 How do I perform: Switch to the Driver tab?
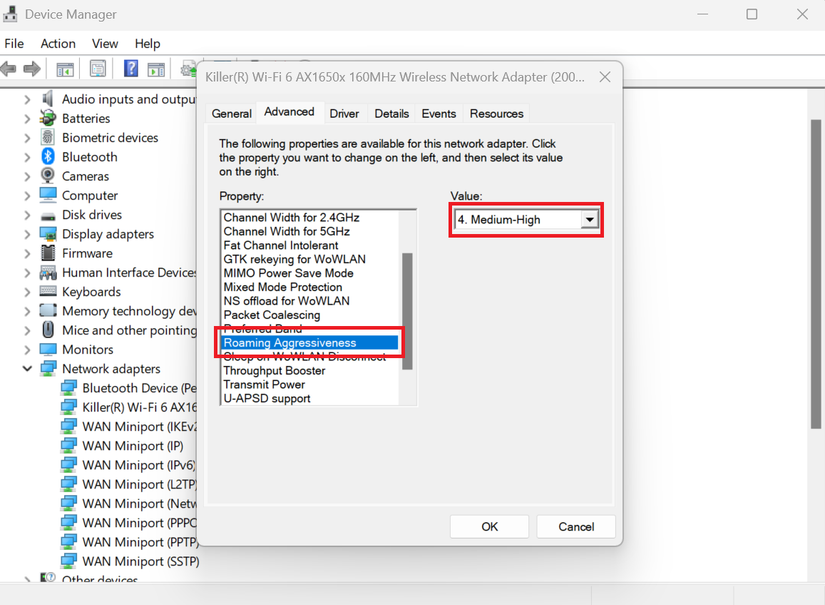[x=343, y=113]
